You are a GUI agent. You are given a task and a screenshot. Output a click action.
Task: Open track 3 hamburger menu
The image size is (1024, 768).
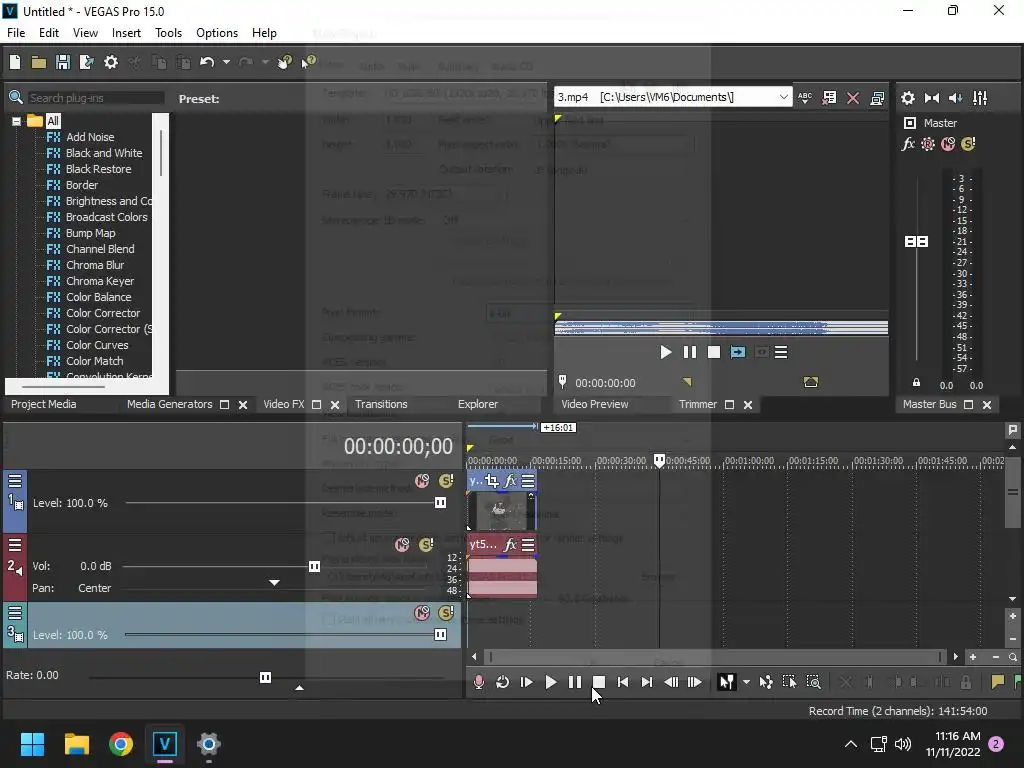tap(15, 613)
